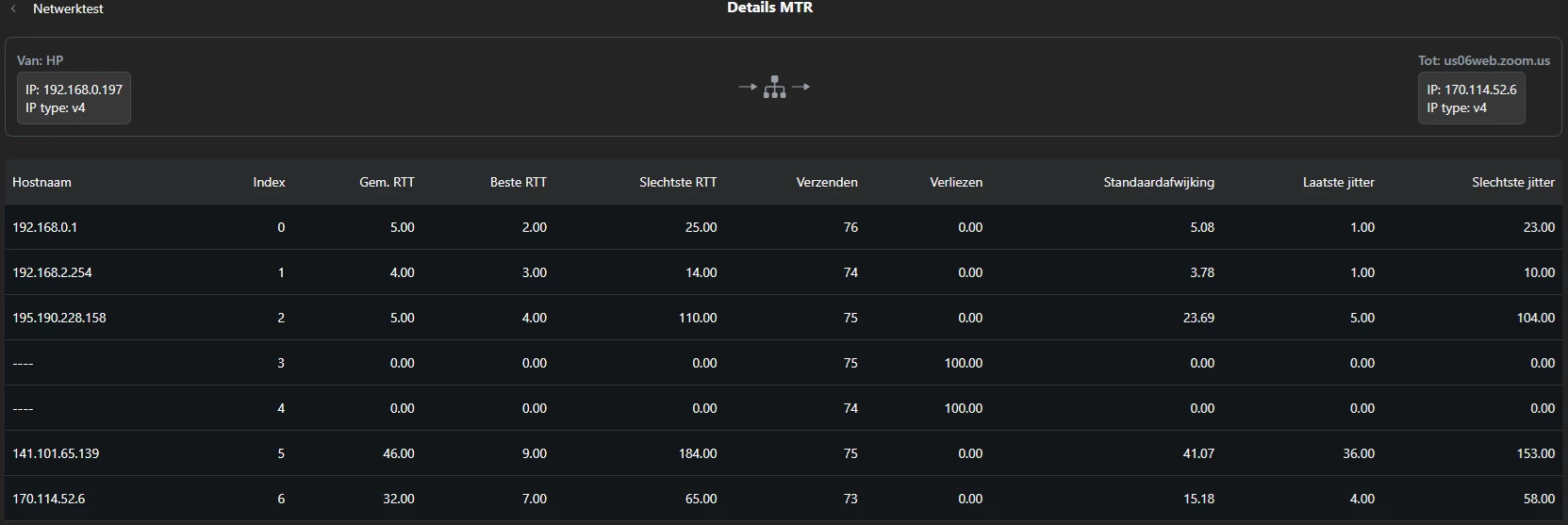The width and height of the screenshot is (1568, 525).
Task: Click the Standaardafwijking column header
Action: [1159, 182]
